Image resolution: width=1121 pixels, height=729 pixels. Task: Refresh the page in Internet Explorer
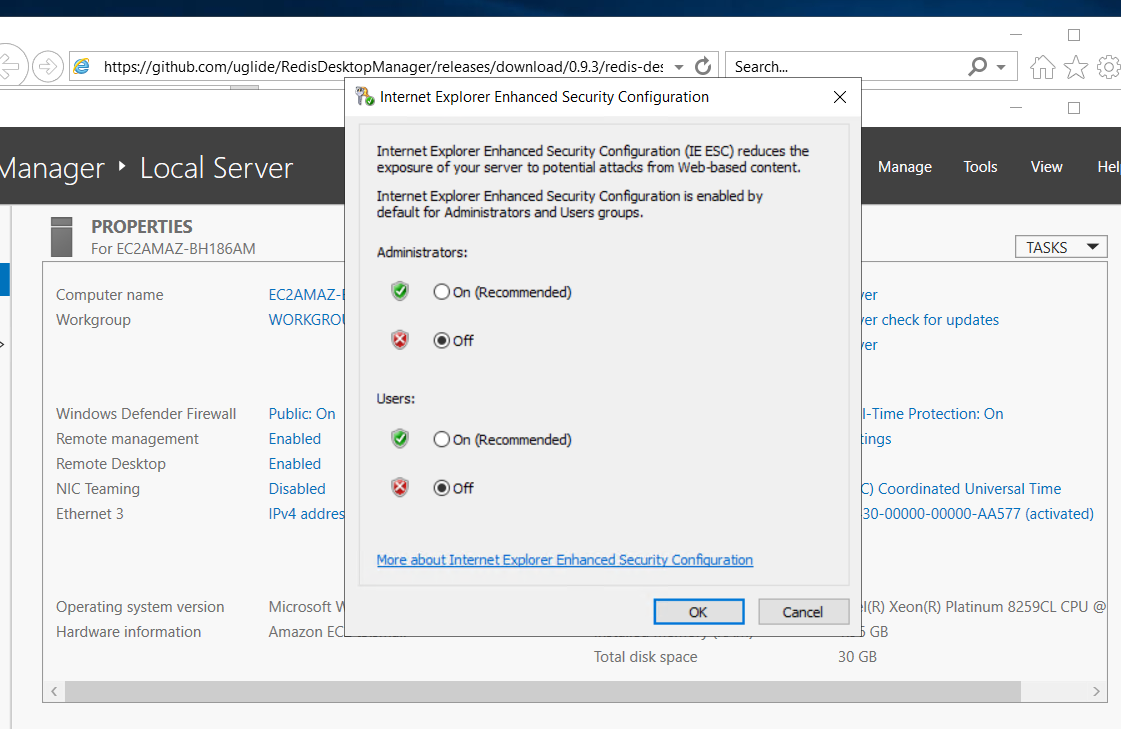(x=703, y=66)
